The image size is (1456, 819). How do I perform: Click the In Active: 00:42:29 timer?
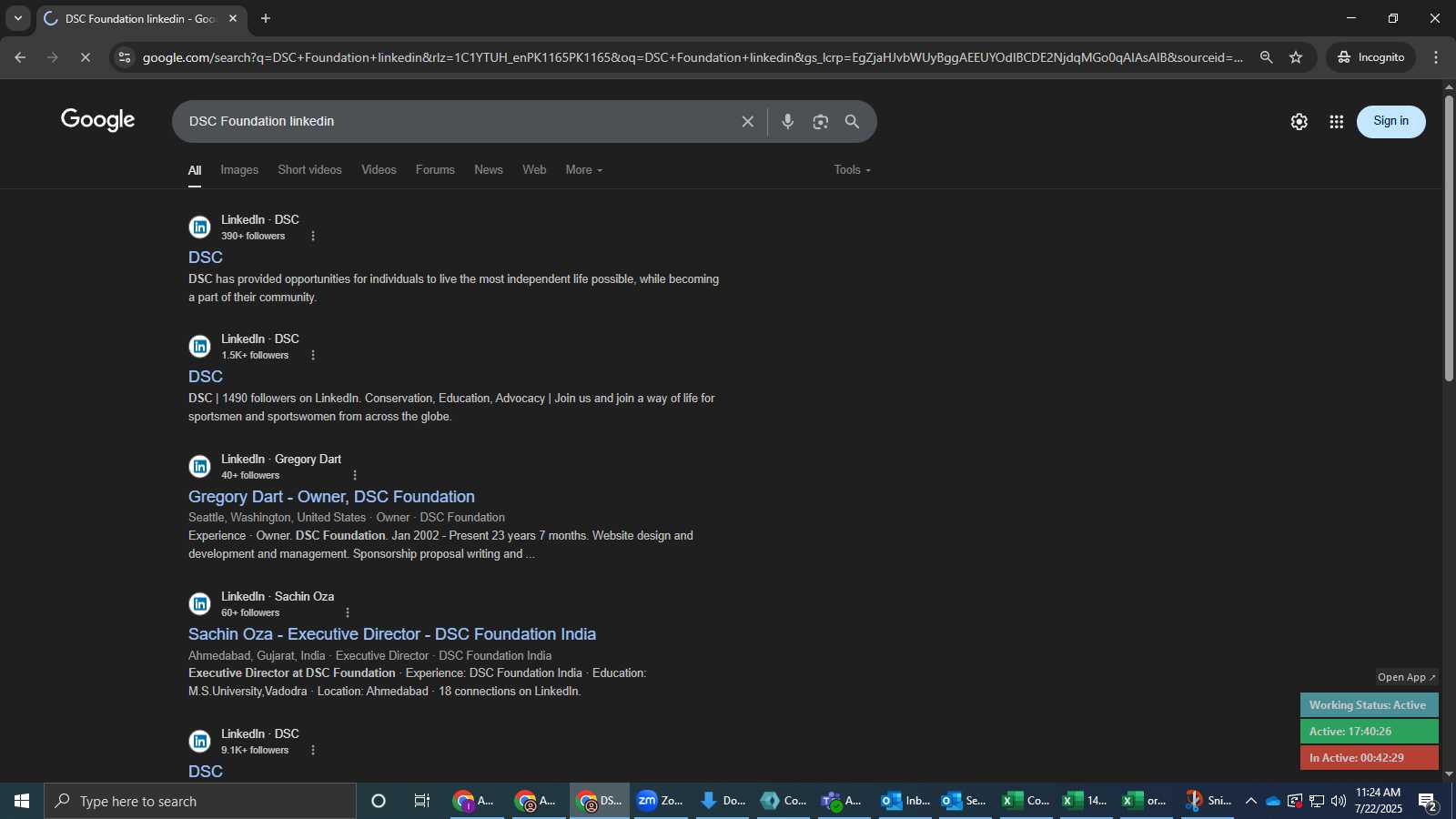point(1369,758)
